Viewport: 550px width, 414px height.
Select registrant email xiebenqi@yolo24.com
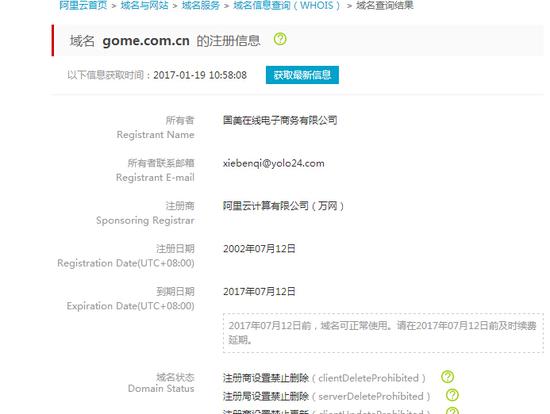click(x=274, y=163)
